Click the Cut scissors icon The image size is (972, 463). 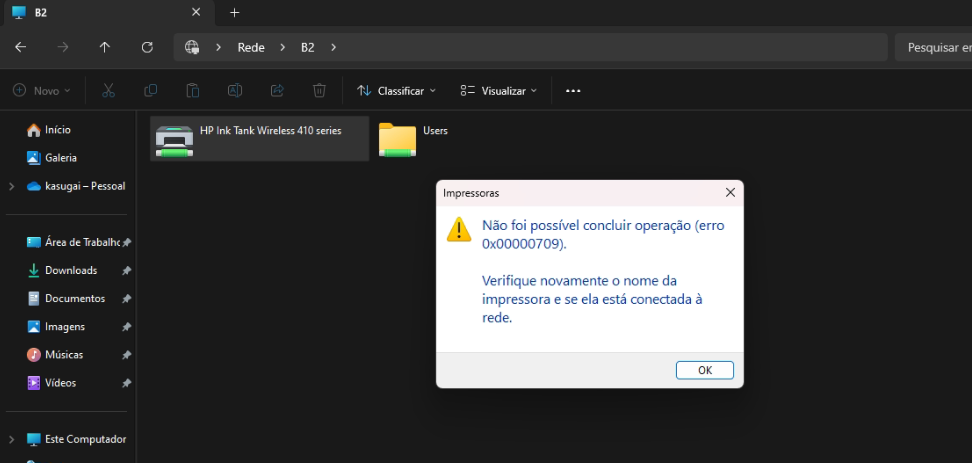click(108, 90)
